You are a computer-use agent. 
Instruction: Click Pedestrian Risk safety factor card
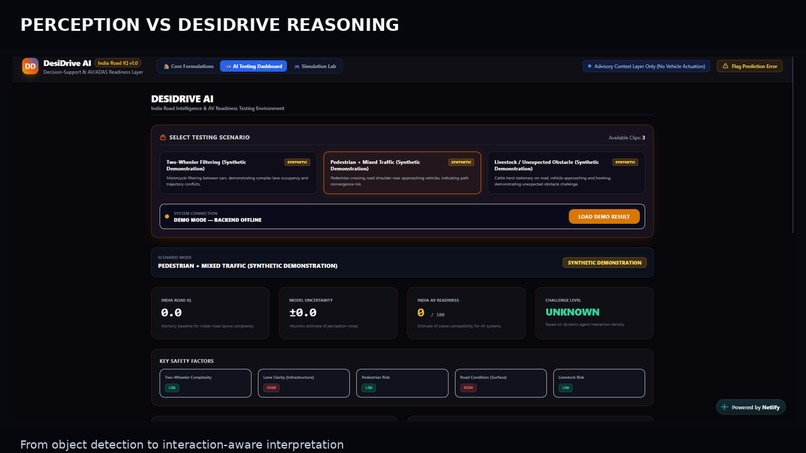click(402, 383)
